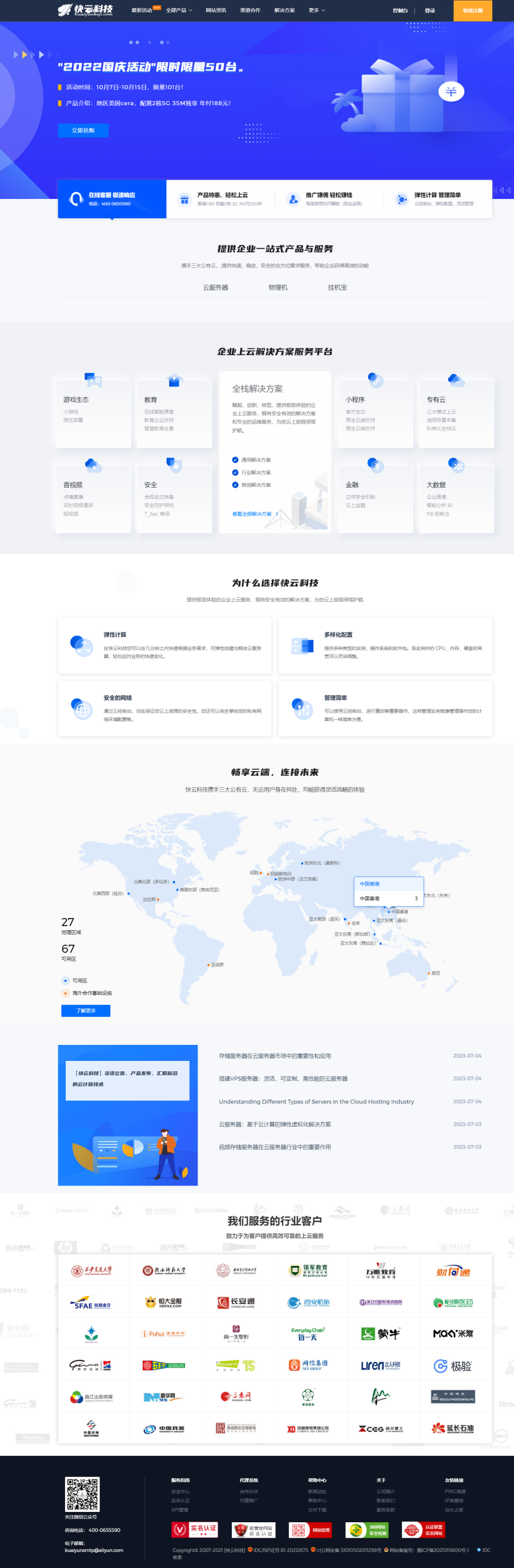Click the 立即抢购 banner button
This screenshot has height=1568, width=514.
(x=83, y=130)
